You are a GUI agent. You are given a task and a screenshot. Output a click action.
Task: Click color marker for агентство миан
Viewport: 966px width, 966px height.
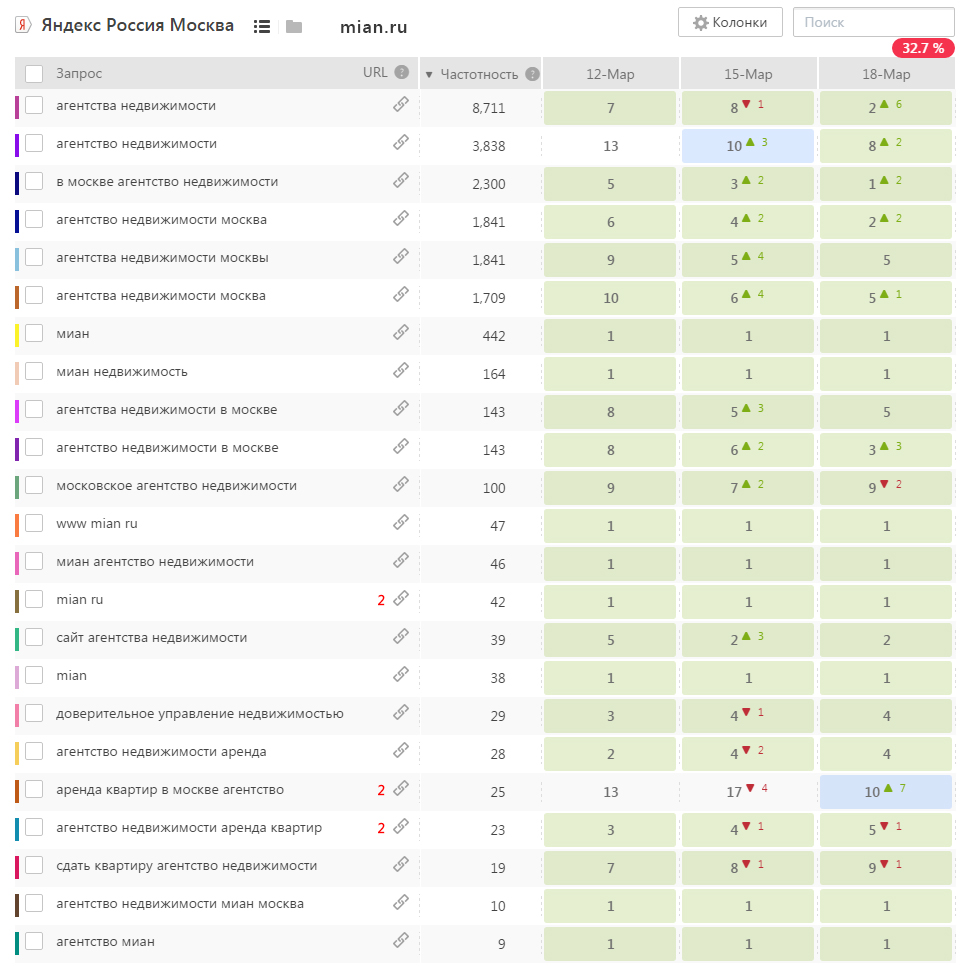(17, 942)
